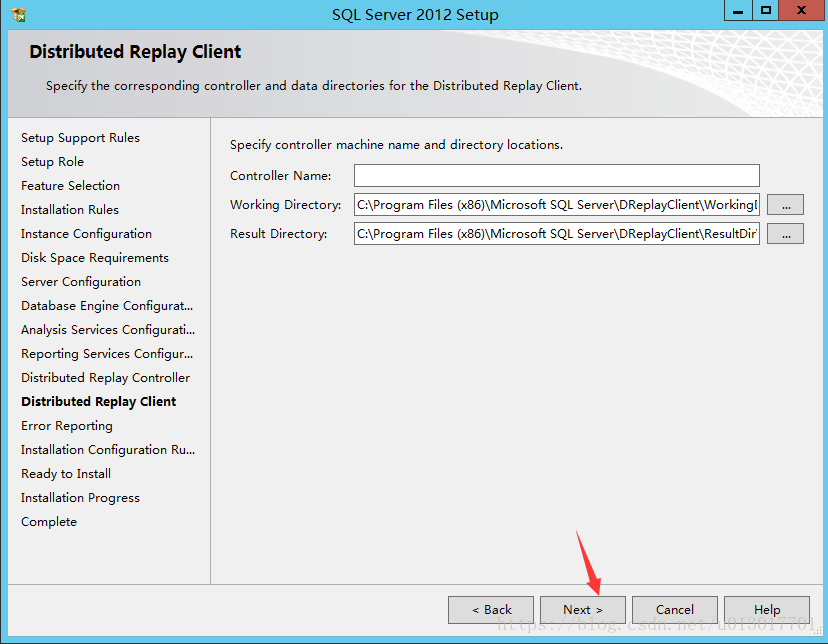
Task: Select the Server Configuration step
Action: click(81, 282)
